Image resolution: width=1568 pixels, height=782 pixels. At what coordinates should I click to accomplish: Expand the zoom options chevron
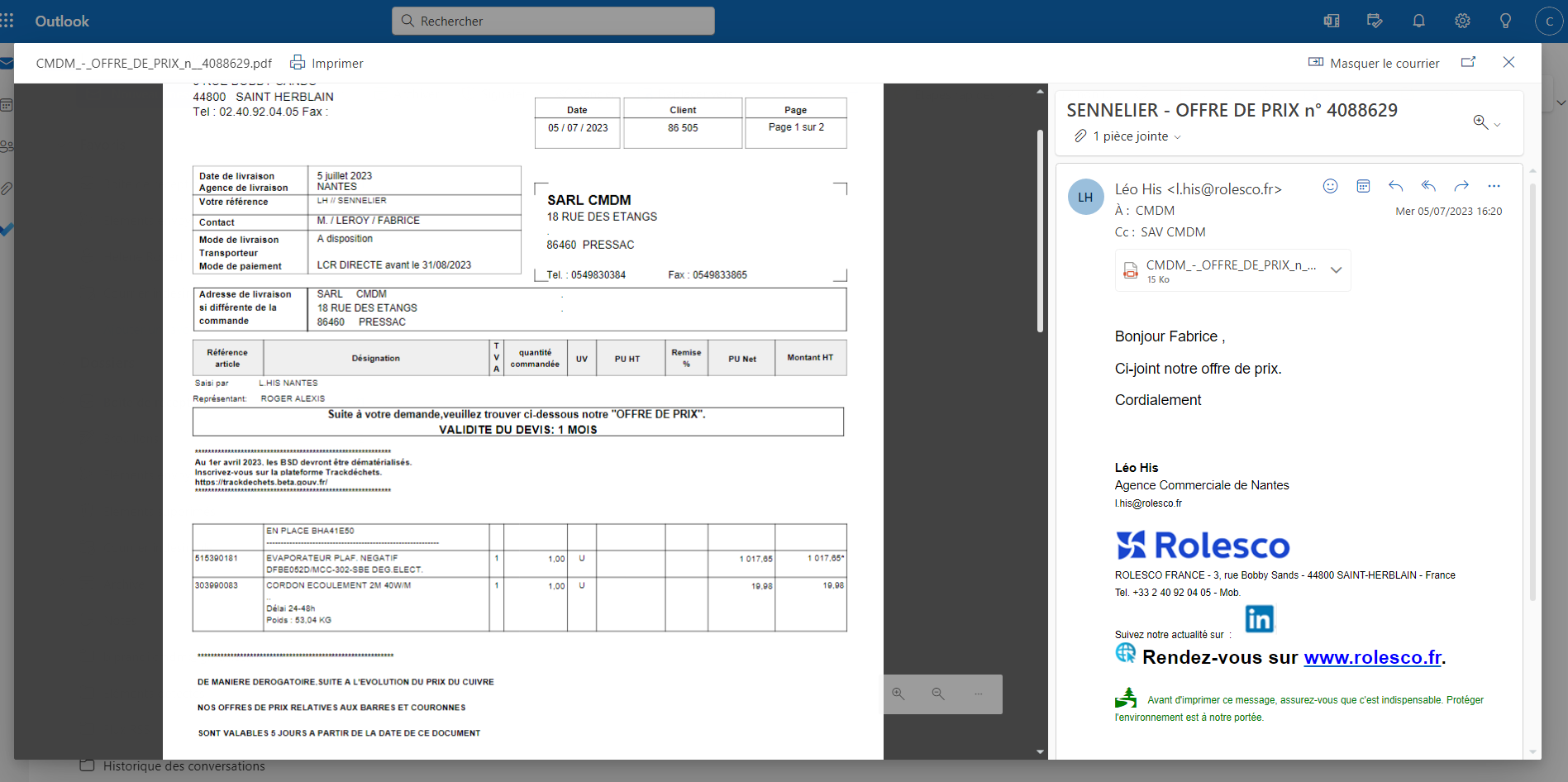1497,125
